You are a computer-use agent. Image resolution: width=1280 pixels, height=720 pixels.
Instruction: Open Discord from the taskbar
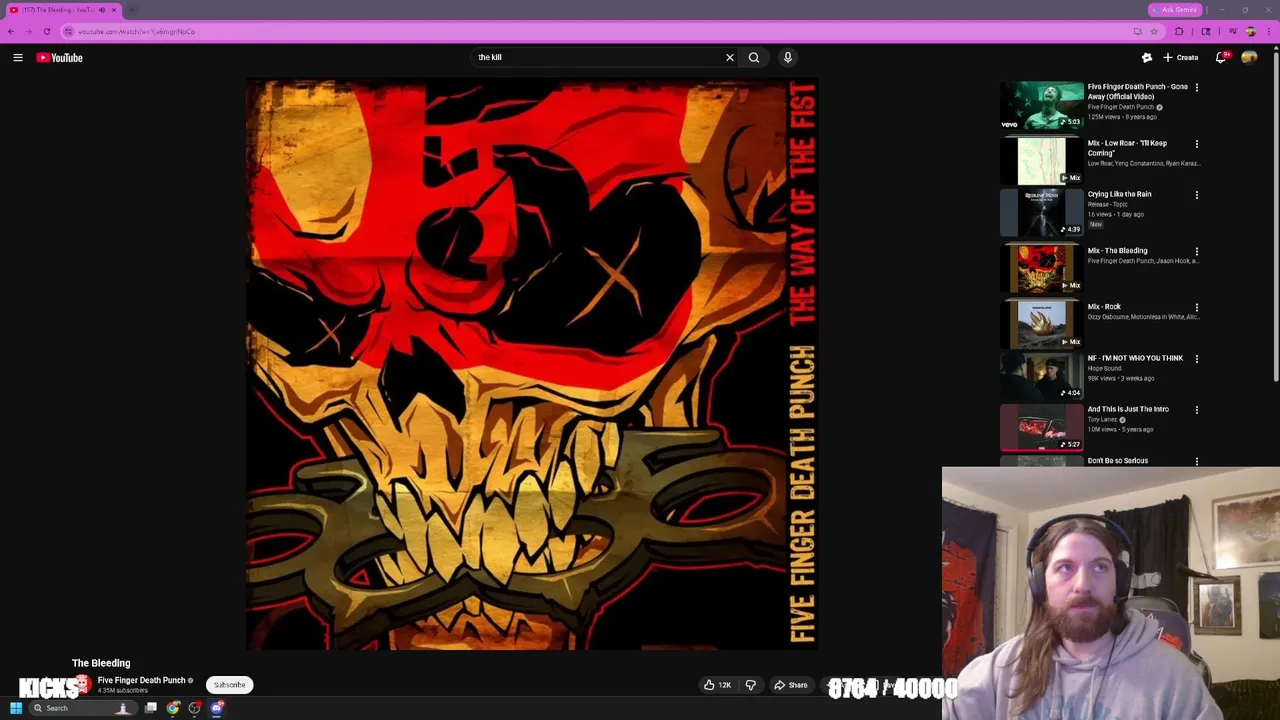pos(217,708)
